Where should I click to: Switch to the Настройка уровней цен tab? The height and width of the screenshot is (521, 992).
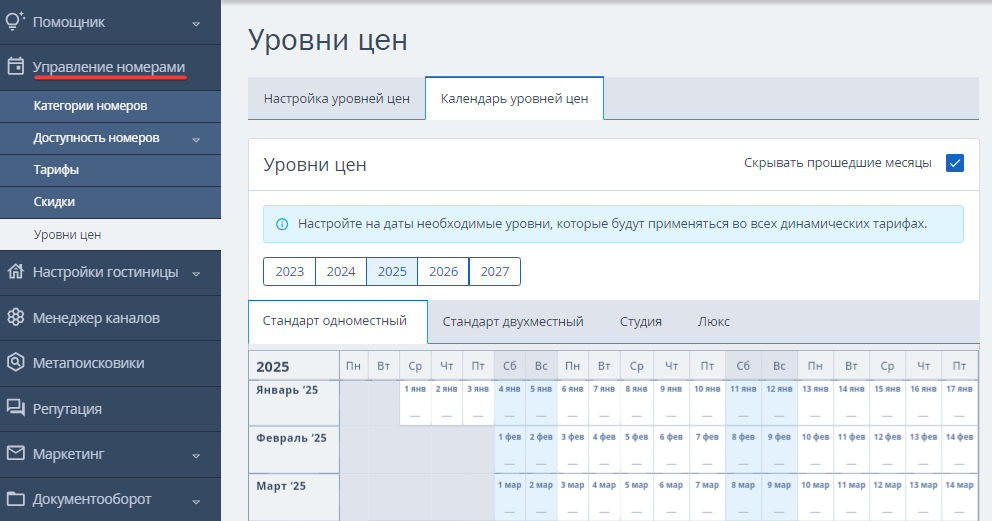(x=337, y=99)
